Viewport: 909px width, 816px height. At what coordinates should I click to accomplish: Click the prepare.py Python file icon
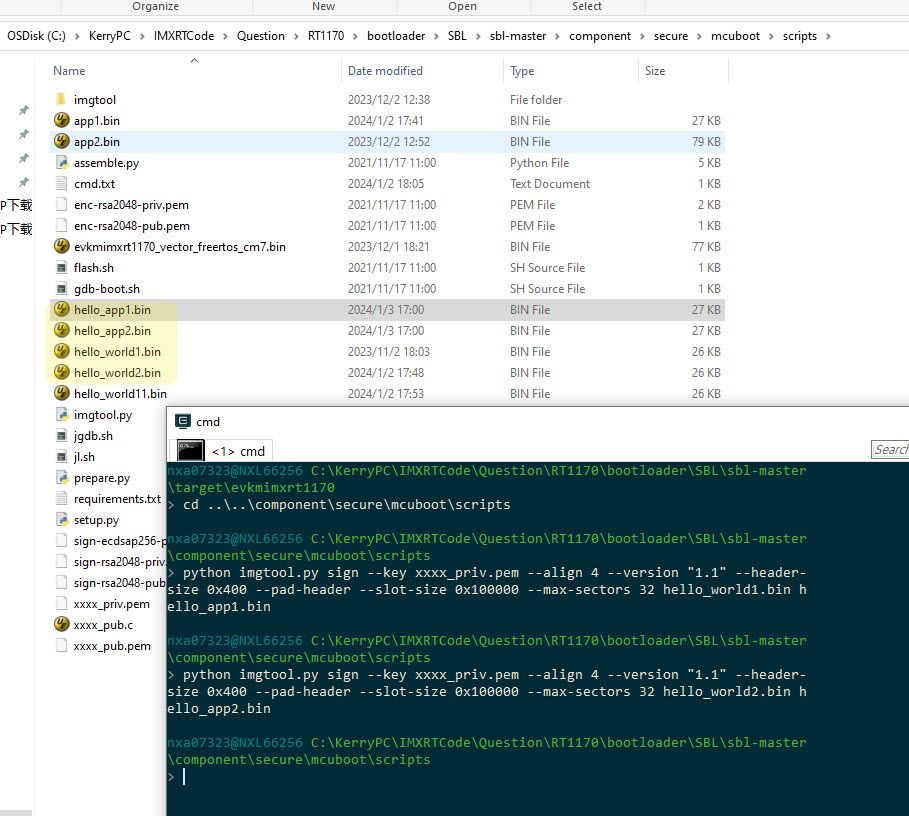pos(61,477)
